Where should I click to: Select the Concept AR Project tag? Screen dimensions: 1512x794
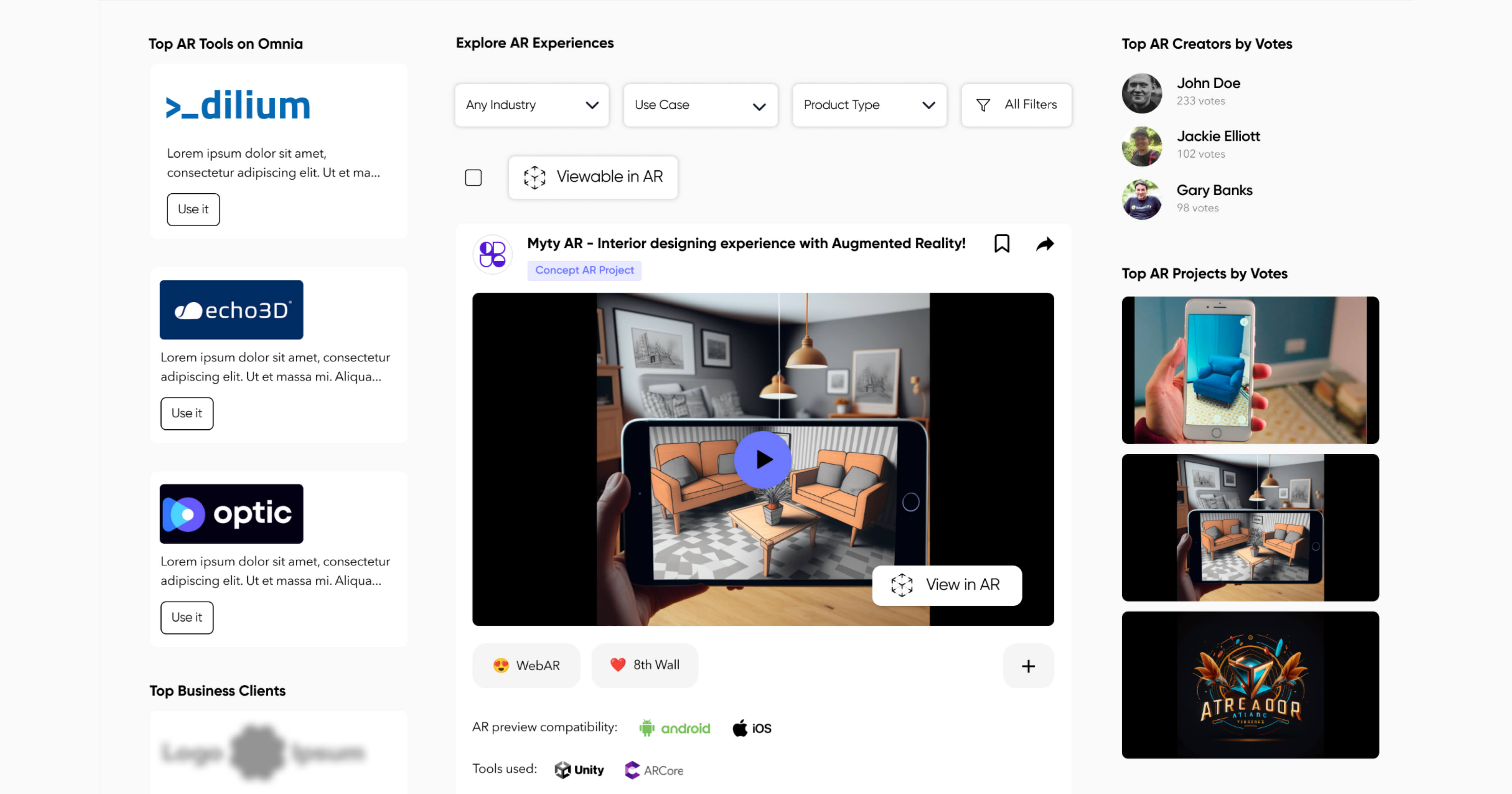coord(584,270)
